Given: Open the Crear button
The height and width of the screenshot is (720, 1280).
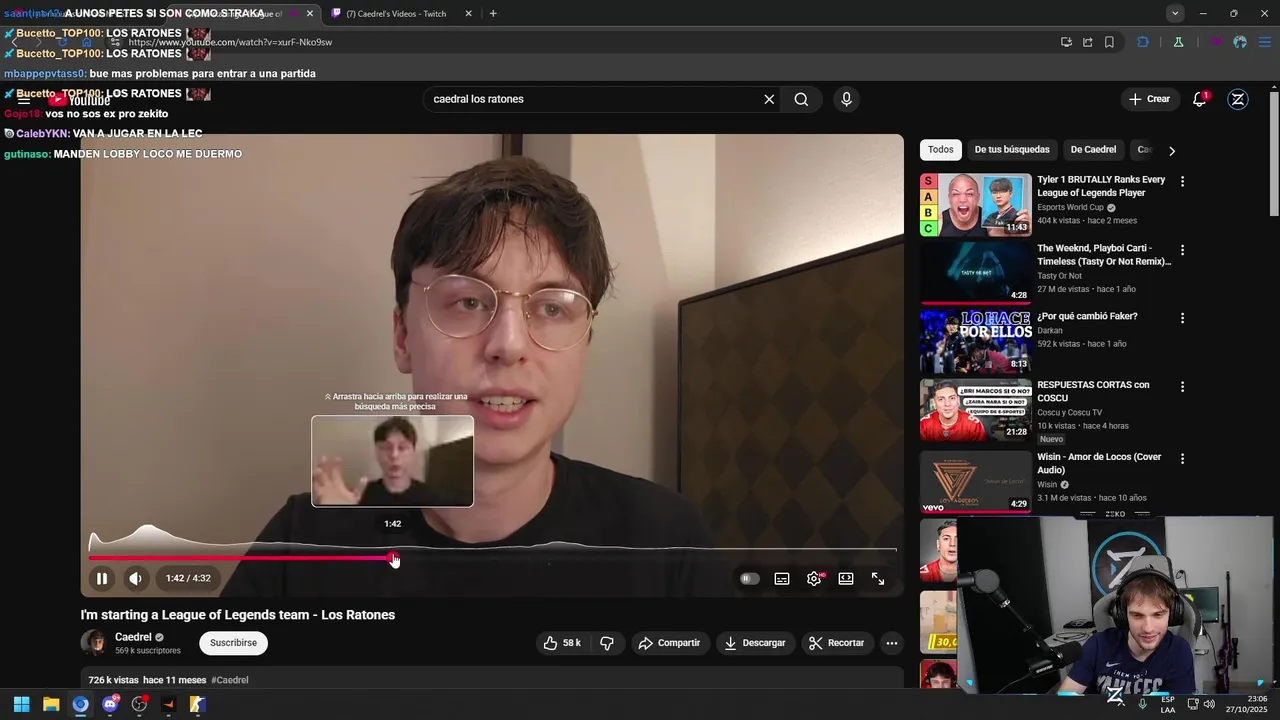Looking at the screenshot, I should tap(1149, 99).
